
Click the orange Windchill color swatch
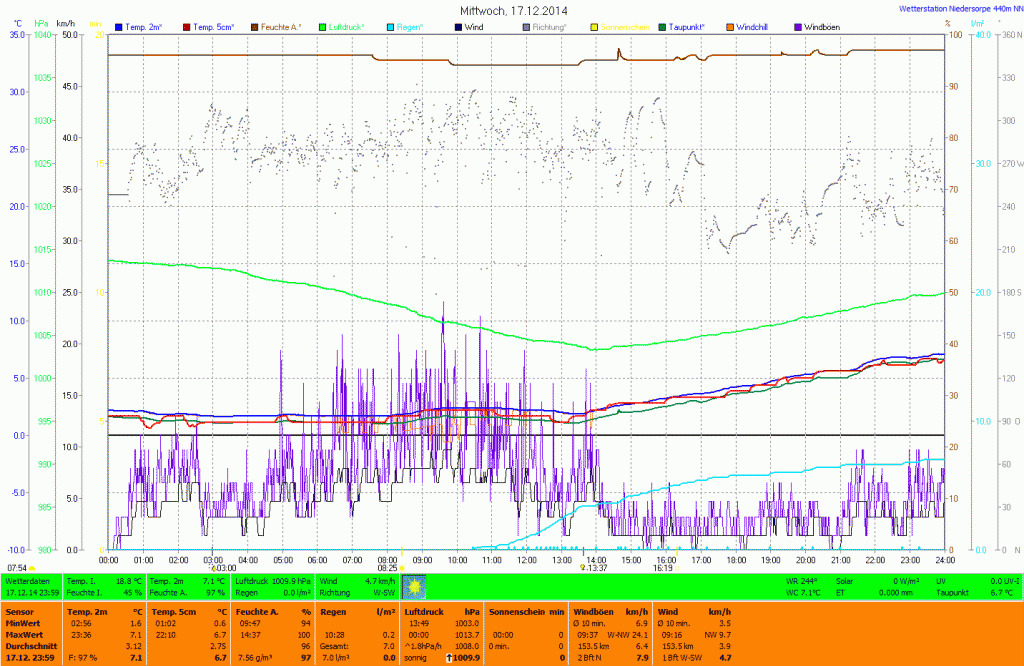pos(729,25)
